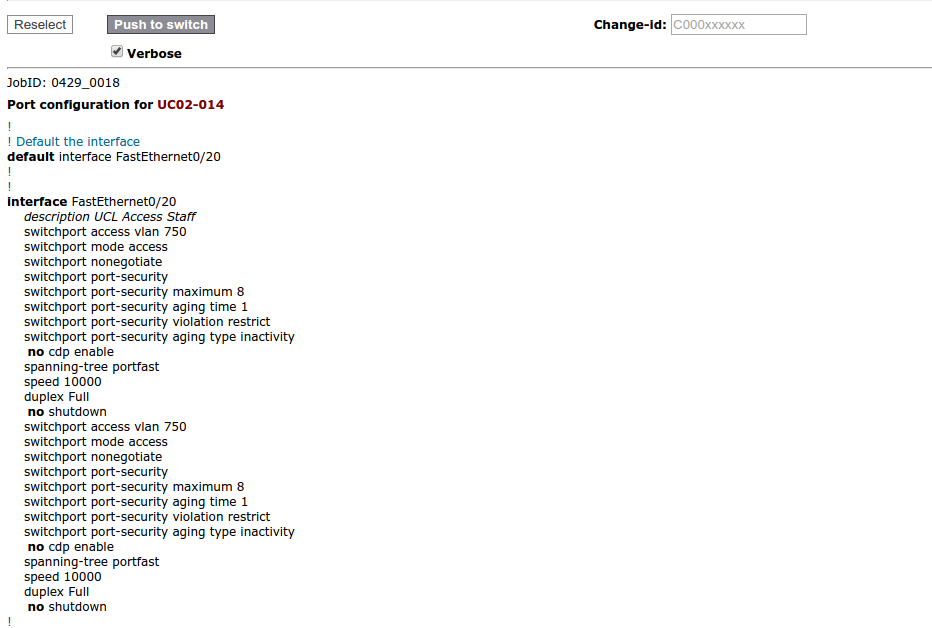The image size is (932, 628).
Task: Click the first 'spanning-tree portfast' line
Action: point(92,367)
